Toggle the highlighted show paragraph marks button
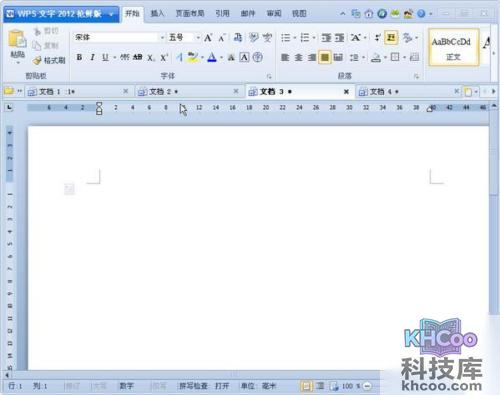Viewport: 500px width, 395px height. click(x=391, y=38)
